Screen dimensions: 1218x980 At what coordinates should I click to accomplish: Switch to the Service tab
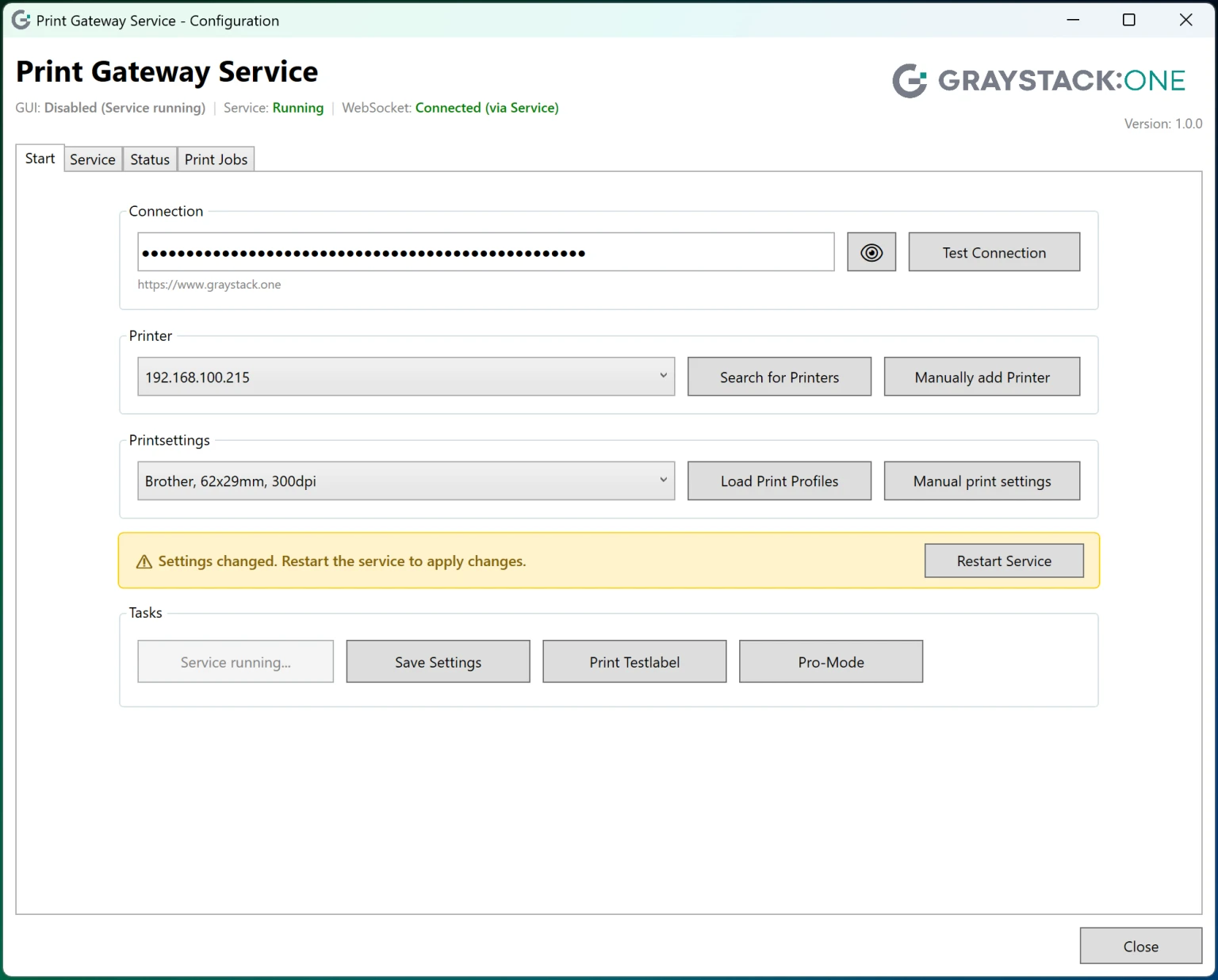point(92,159)
